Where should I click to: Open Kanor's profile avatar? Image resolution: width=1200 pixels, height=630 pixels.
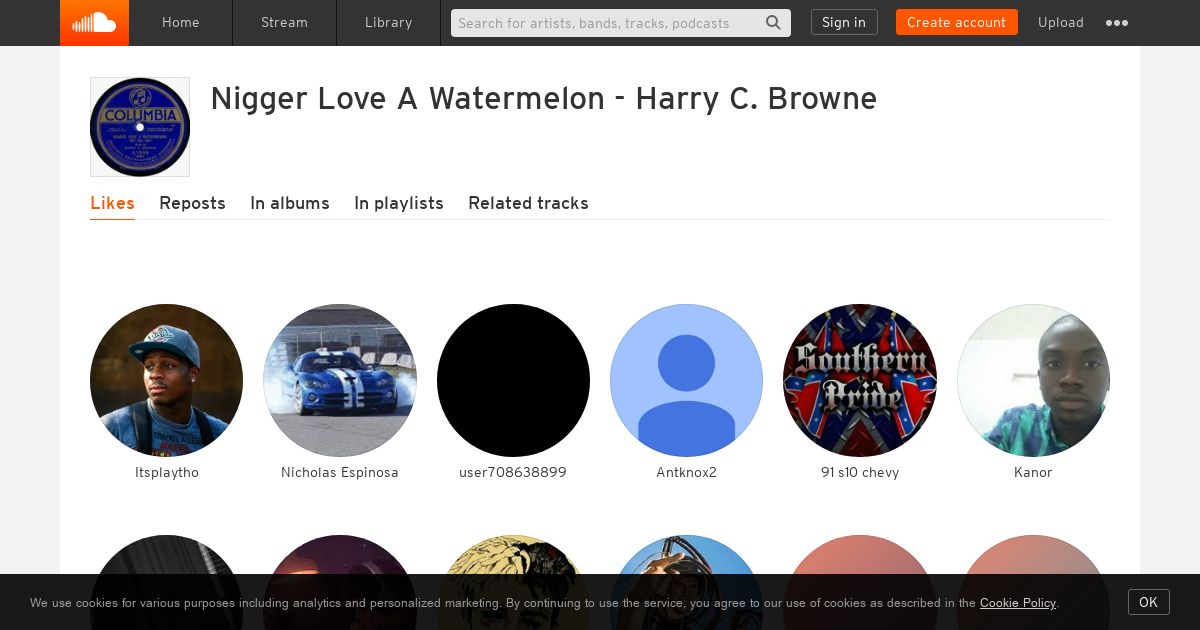pos(1033,380)
